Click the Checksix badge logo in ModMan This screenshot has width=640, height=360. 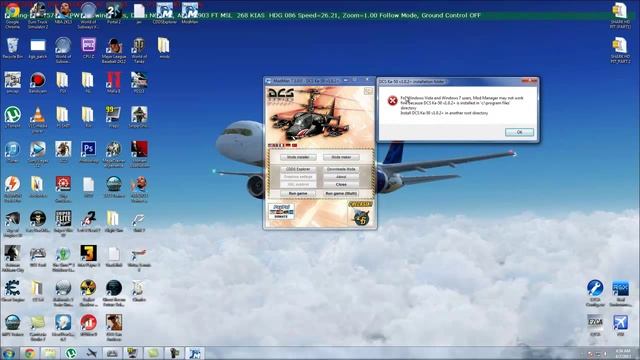(360, 214)
